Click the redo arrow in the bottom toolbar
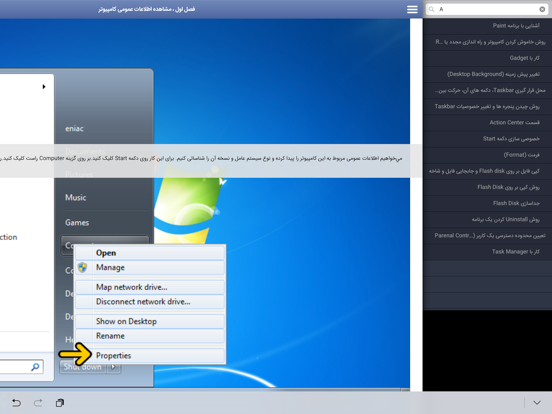The height and width of the screenshot is (414, 552). click(38, 403)
